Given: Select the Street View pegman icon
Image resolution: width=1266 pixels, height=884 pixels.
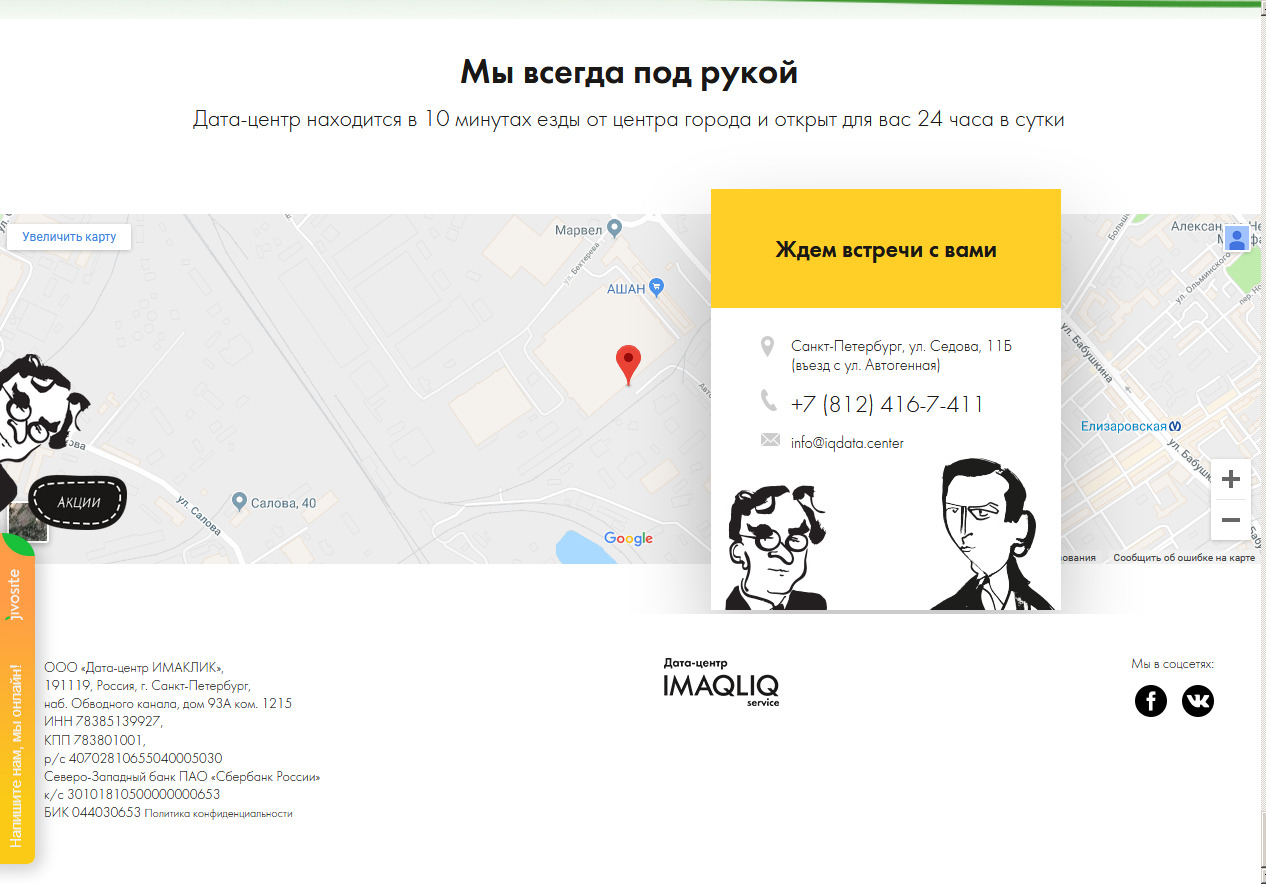Looking at the screenshot, I should (x=1237, y=238).
